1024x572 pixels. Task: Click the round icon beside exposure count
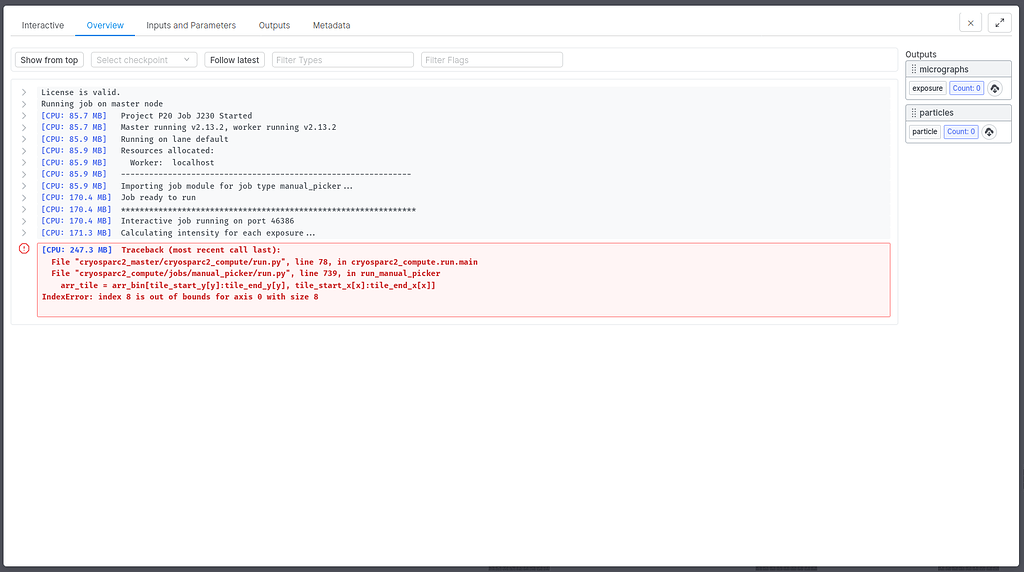tap(995, 88)
